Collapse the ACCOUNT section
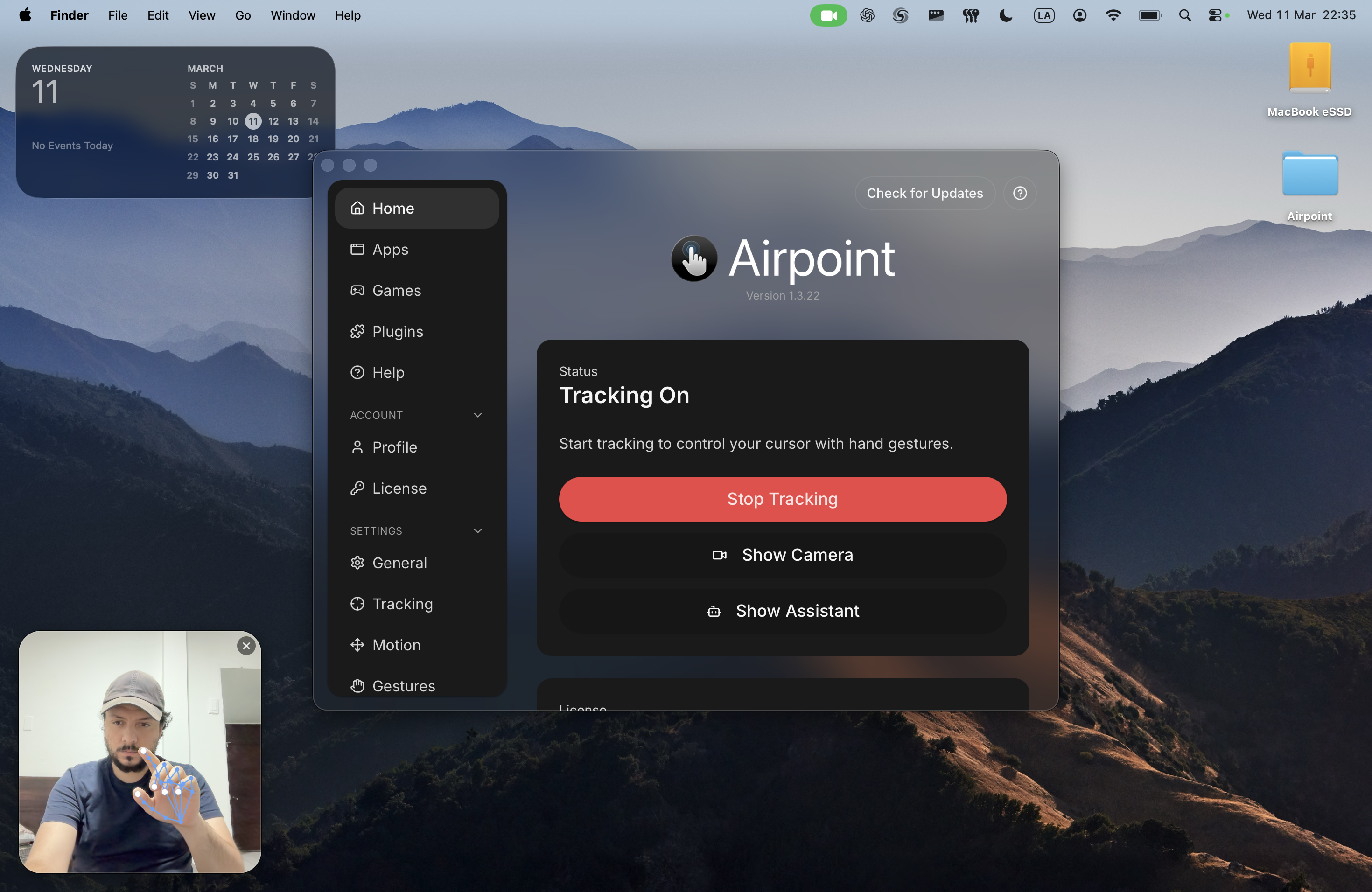Viewport: 1372px width, 892px height. tap(477, 414)
